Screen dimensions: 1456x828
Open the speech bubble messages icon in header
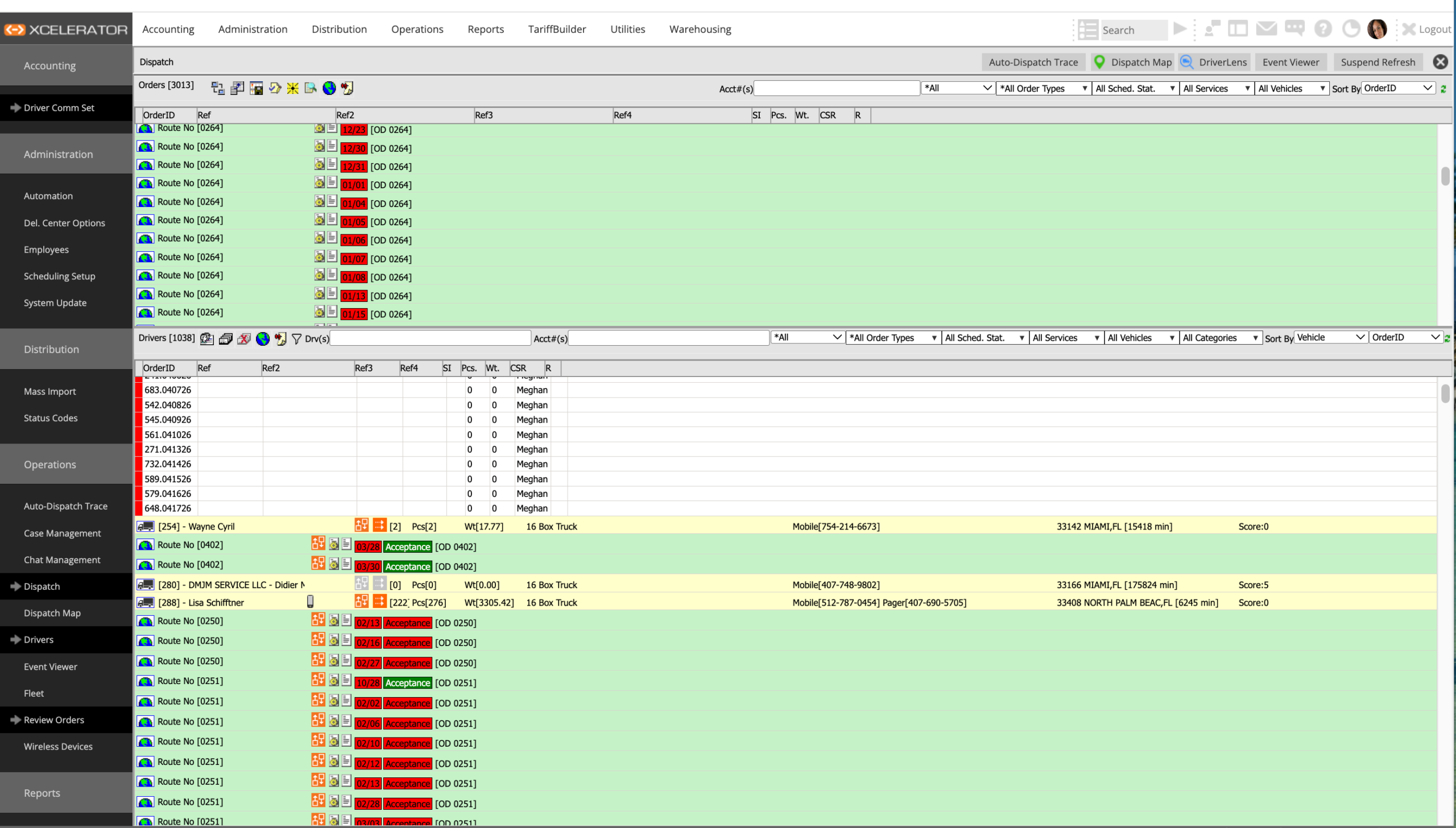coord(1294,28)
